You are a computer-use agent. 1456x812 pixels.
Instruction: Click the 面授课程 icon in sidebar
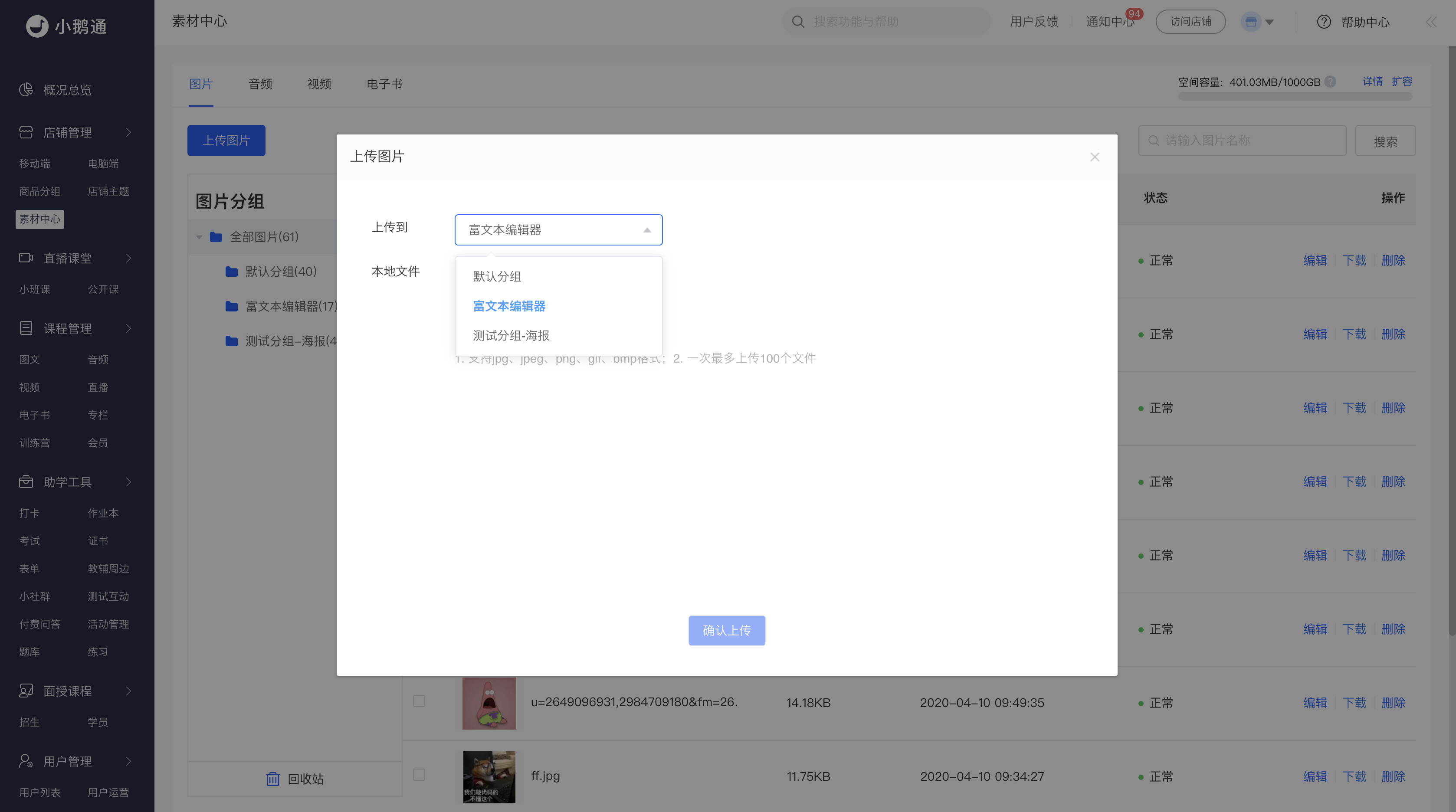coord(26,691)
